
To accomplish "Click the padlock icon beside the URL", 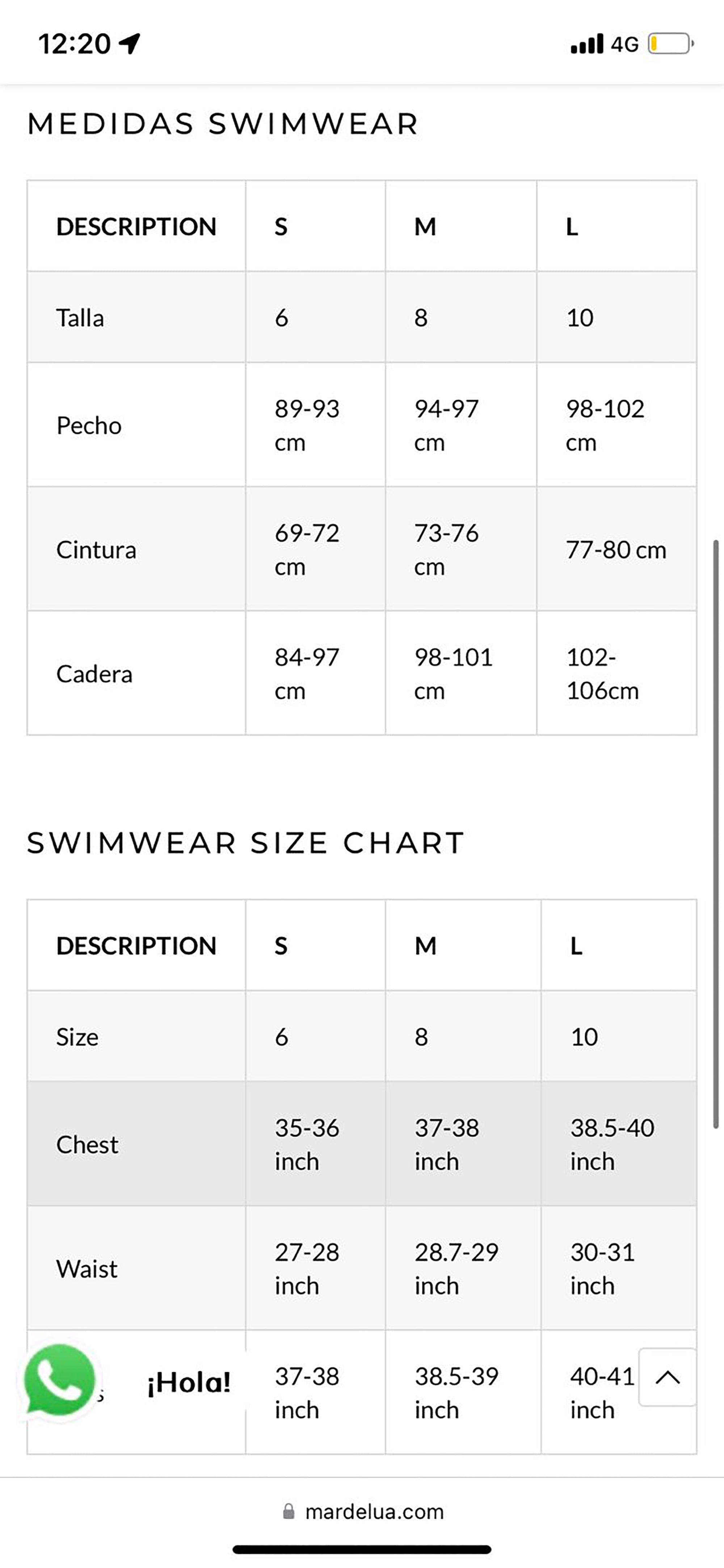I will coord(289,1512).
